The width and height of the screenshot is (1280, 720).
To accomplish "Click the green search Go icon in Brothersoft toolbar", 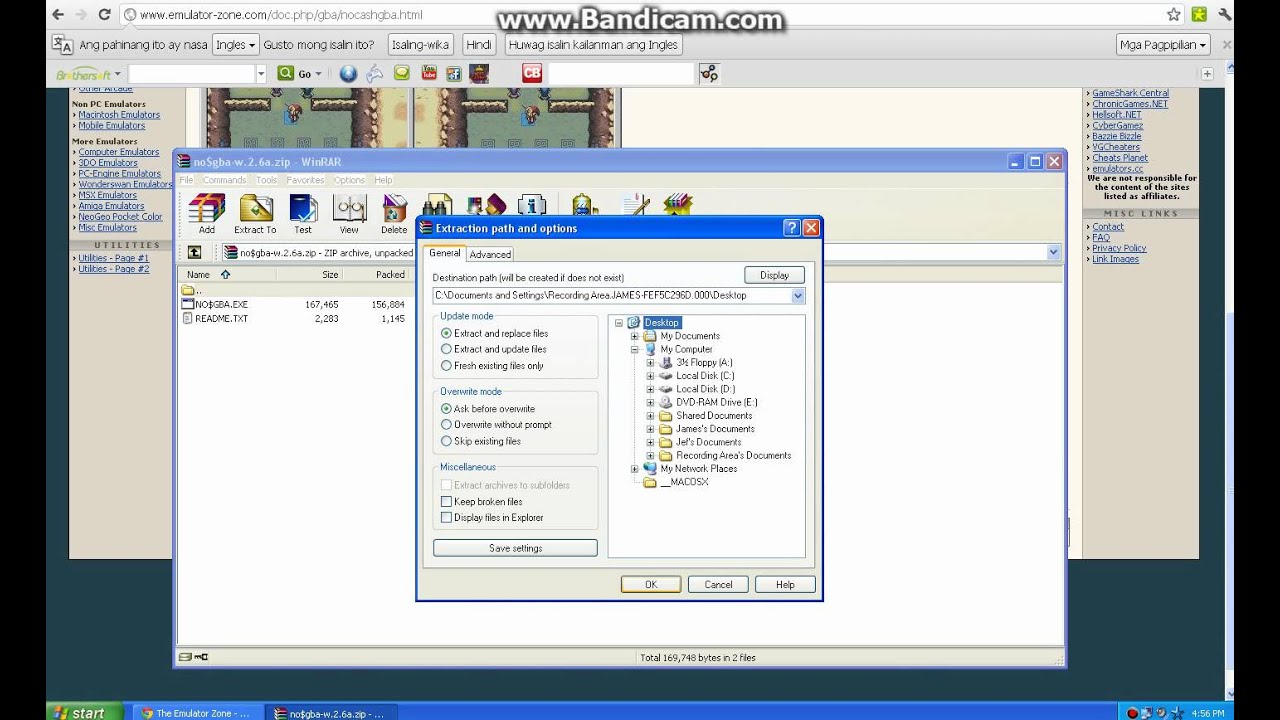I will pyautogui.click(x=286, y=73).
